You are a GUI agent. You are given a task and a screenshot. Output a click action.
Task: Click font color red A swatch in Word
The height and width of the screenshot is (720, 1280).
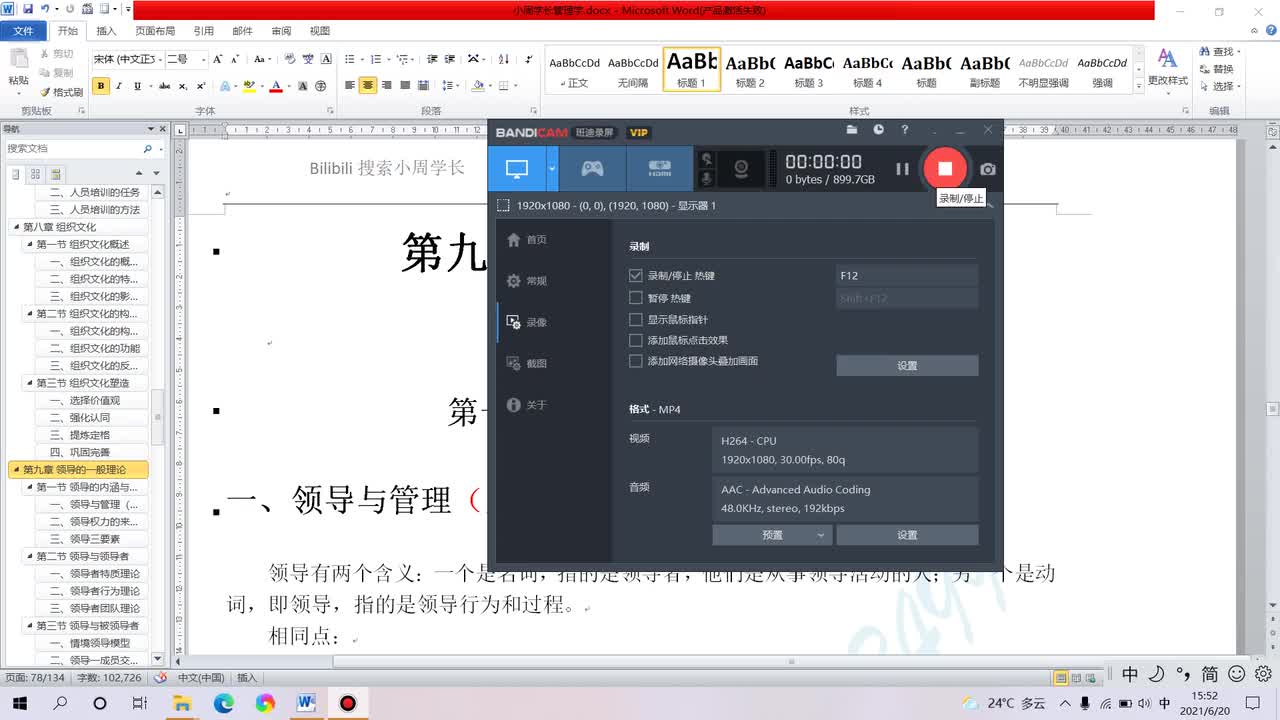coord(276,86)
